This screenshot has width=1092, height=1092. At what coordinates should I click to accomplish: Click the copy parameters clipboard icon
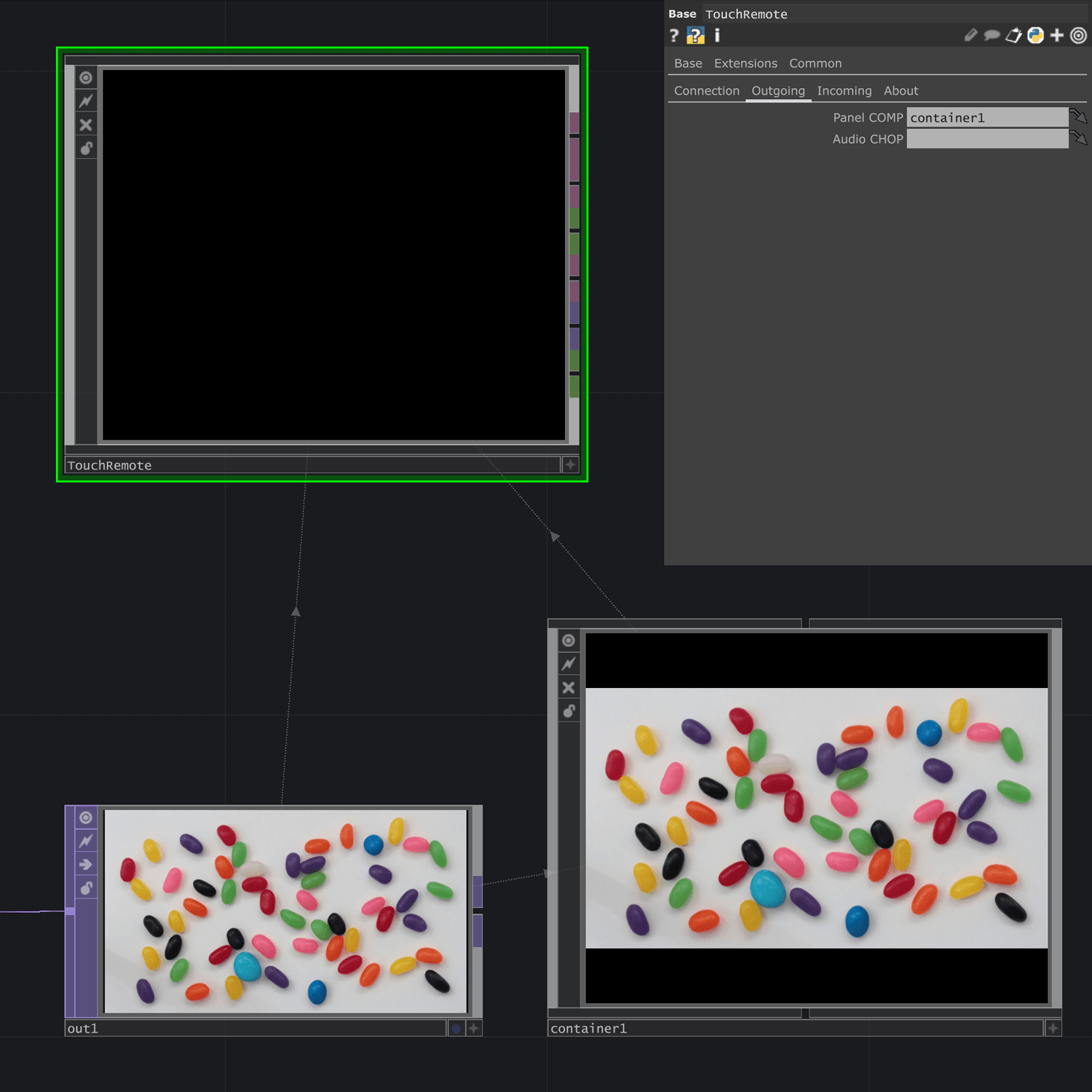point(1013,35)
